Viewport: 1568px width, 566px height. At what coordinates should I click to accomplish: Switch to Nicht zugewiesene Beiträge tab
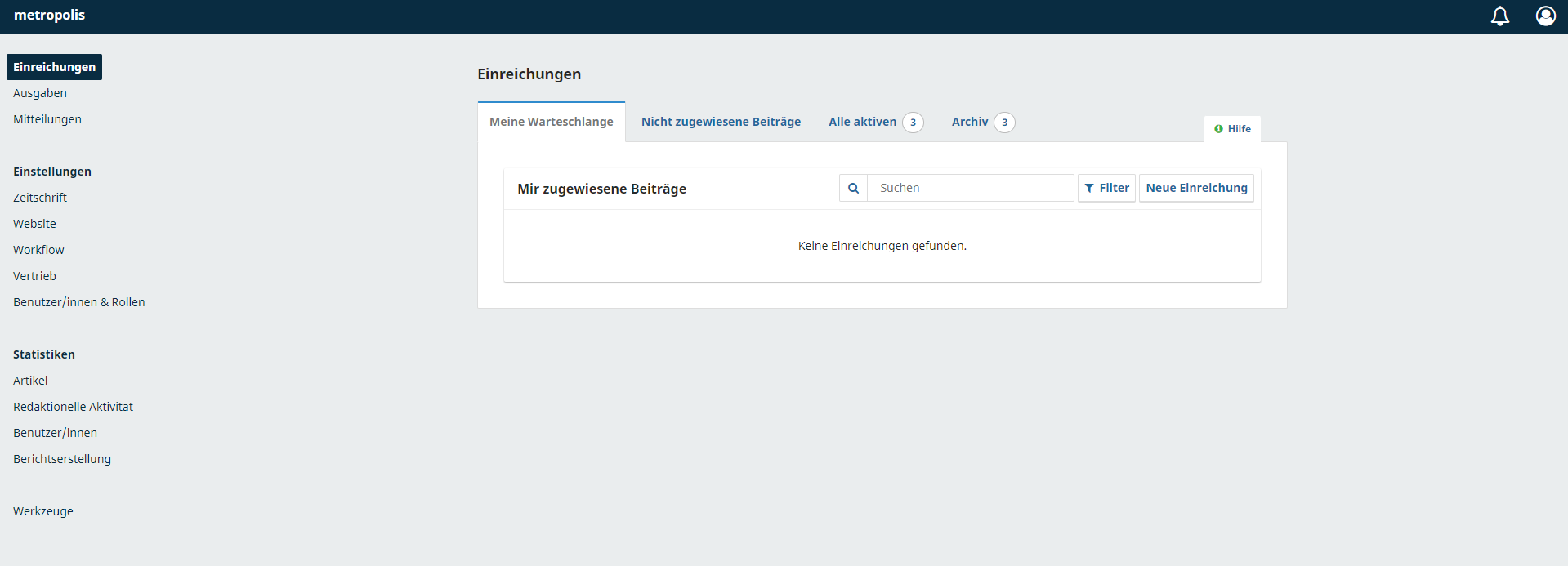tap(721, 122)
